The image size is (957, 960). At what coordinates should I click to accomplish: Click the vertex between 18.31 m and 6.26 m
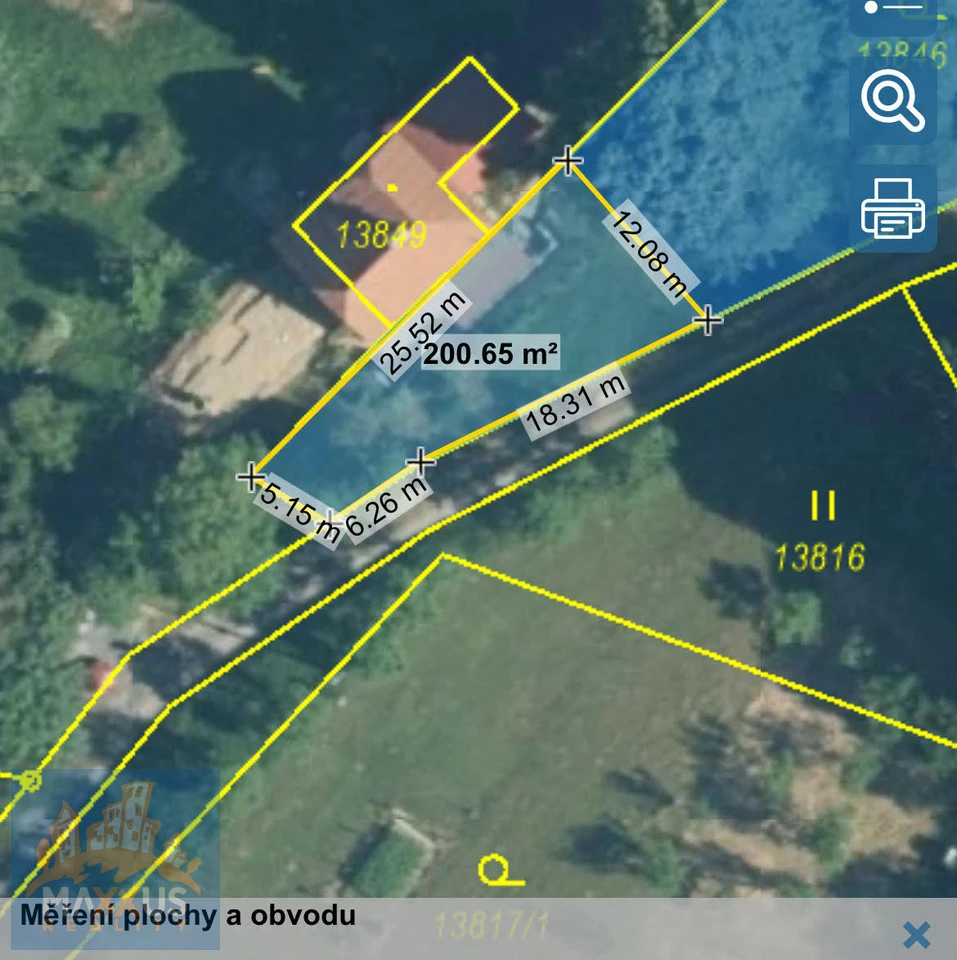pos(422,461)
